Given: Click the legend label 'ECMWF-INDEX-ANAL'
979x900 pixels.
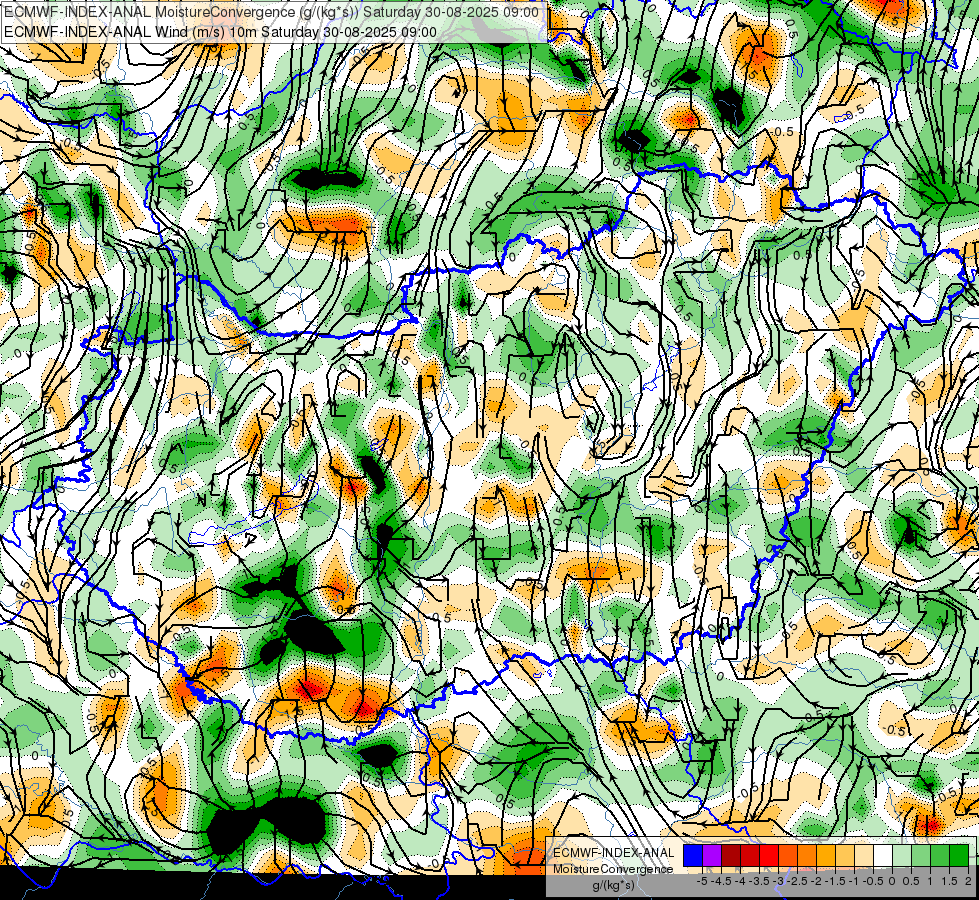Looking at the screenshot, I should click(614, 853).
